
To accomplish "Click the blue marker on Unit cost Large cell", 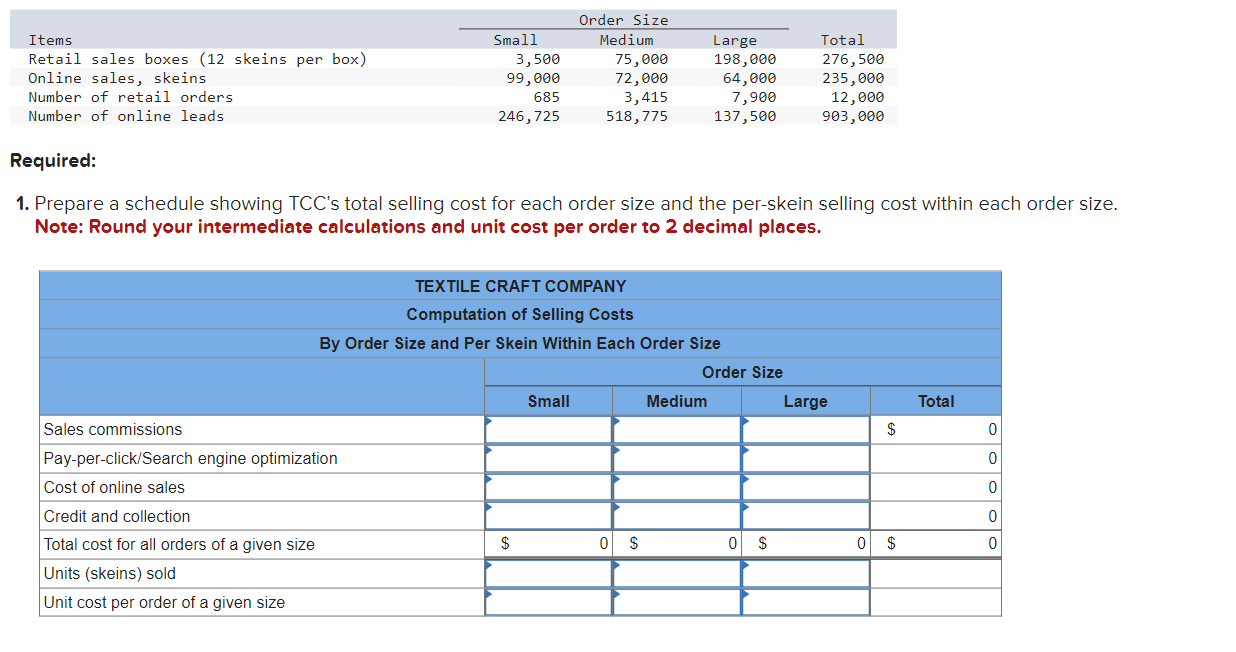I will [744, 596].
